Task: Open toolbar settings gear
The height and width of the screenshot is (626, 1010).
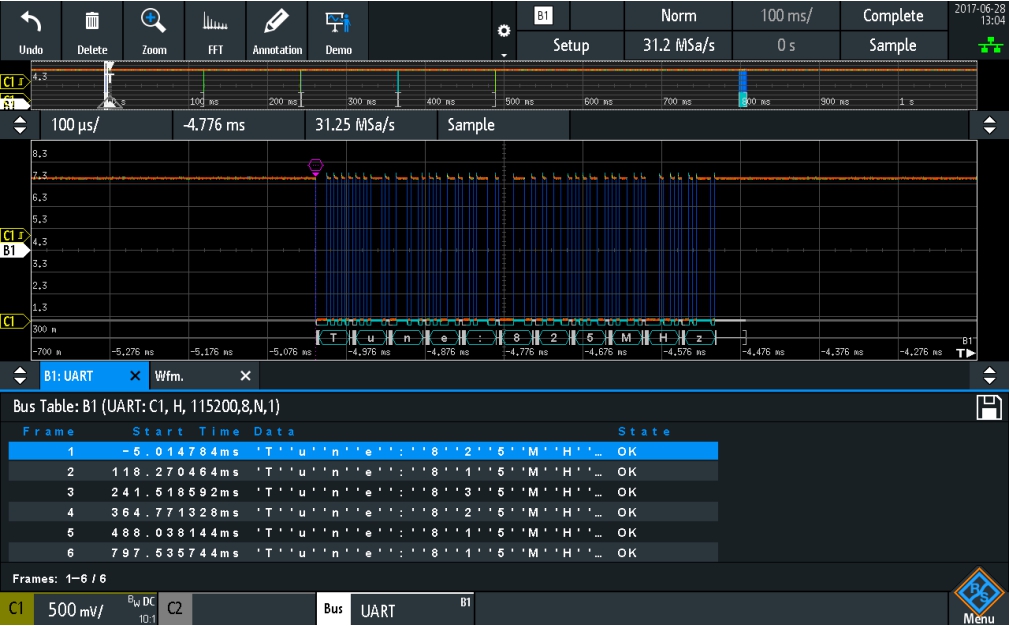Action: [x=504, y=31]
